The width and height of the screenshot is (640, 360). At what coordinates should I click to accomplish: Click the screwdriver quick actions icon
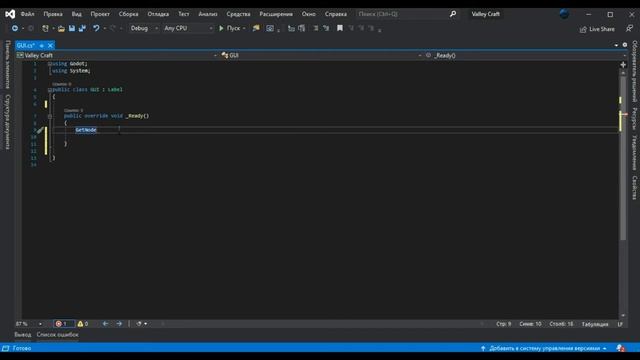point(40,130)
